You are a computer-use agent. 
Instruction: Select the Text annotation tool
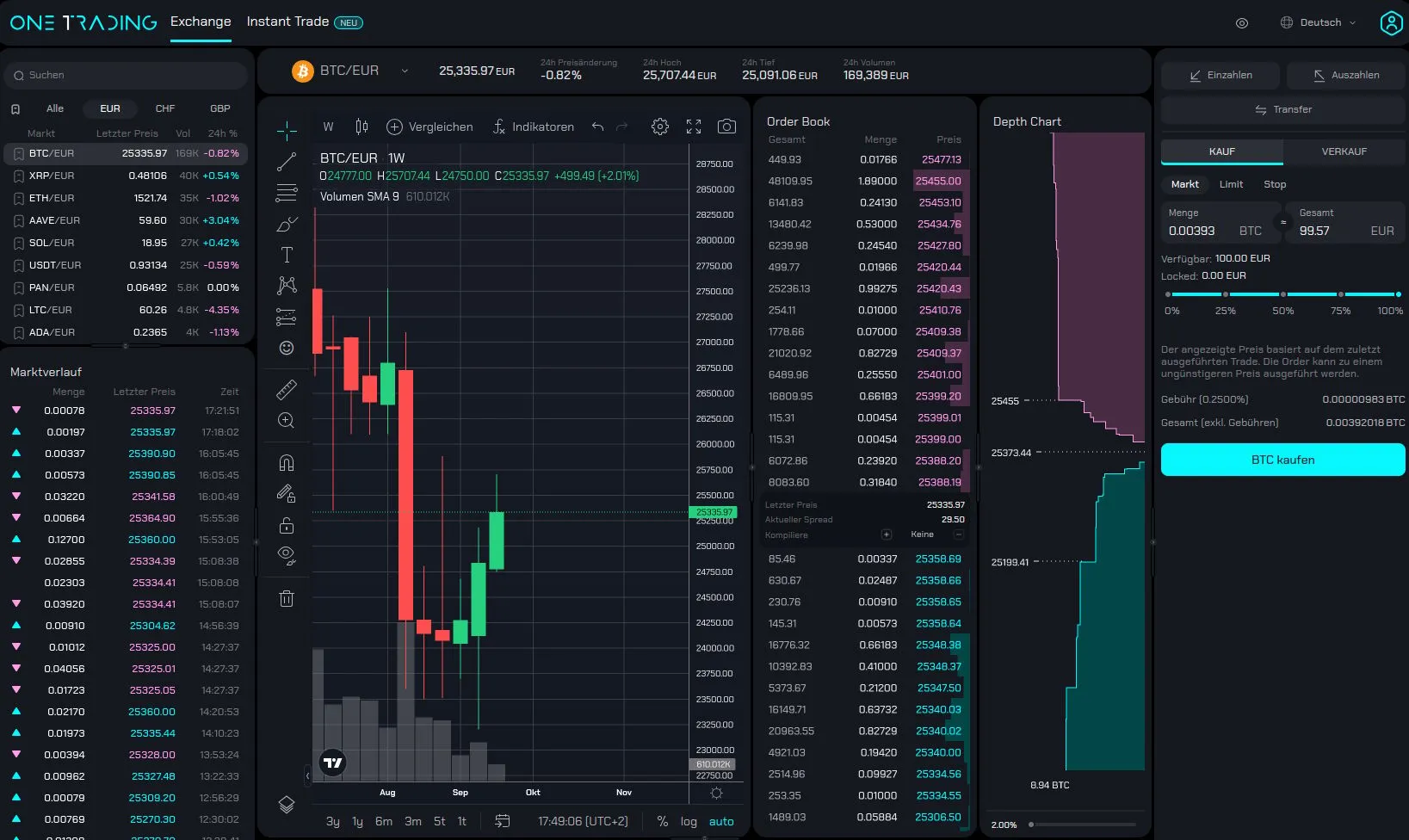[x=286, y=254]
